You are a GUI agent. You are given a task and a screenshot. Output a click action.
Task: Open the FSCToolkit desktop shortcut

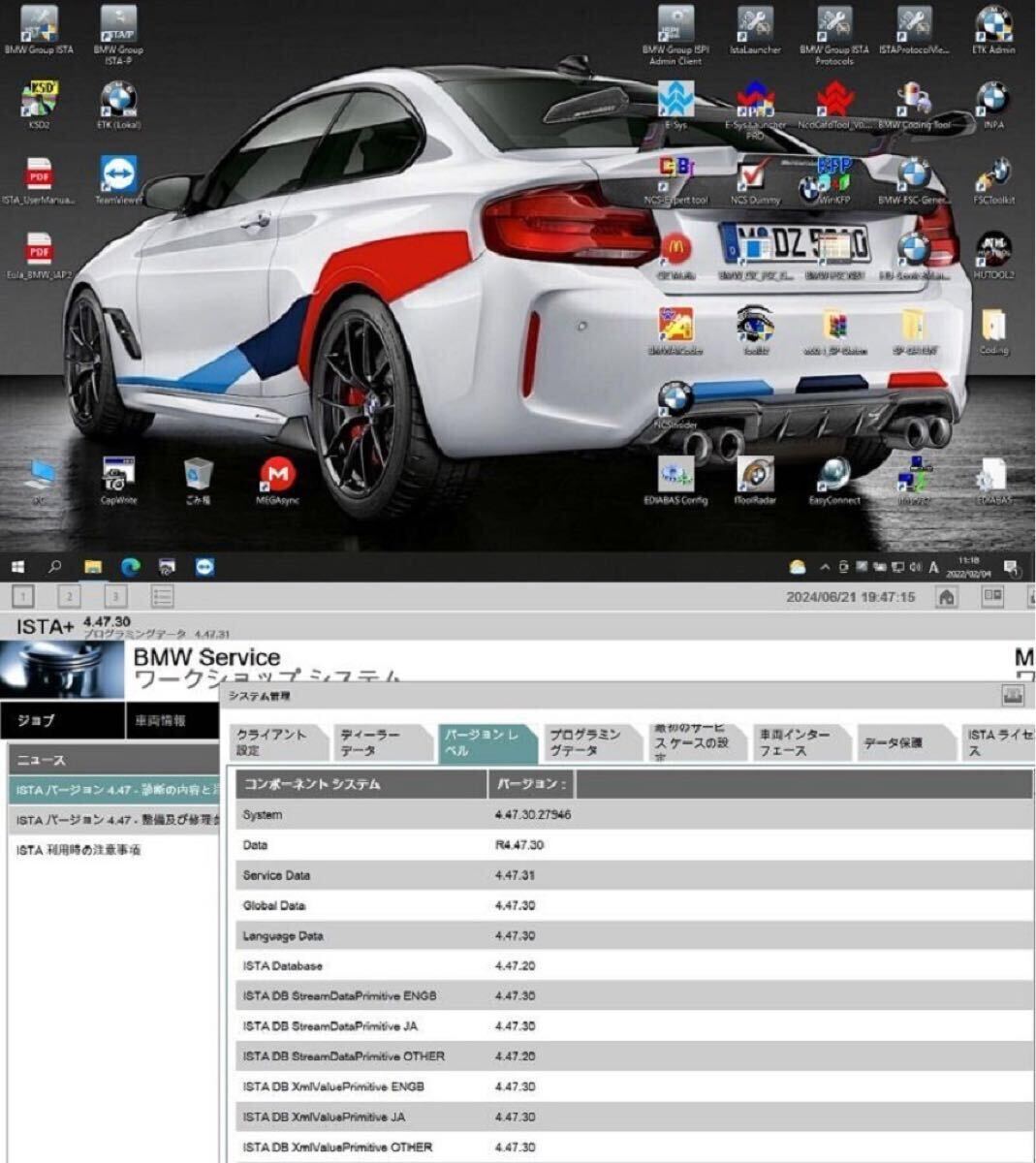pyautogui.click(x=992, y=178)
